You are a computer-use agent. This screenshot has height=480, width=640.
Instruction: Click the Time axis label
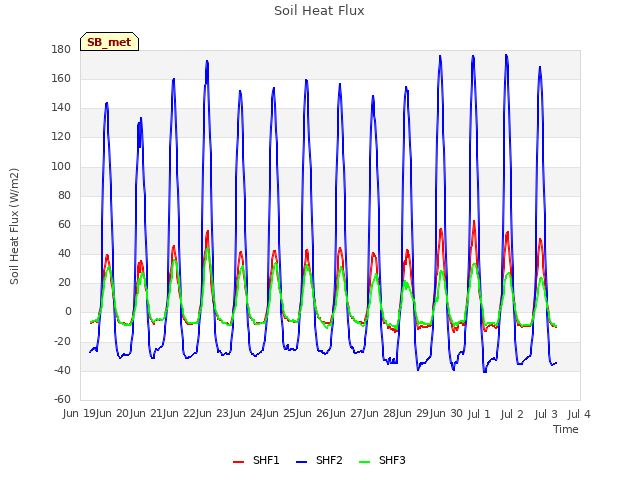pos(566,429)
